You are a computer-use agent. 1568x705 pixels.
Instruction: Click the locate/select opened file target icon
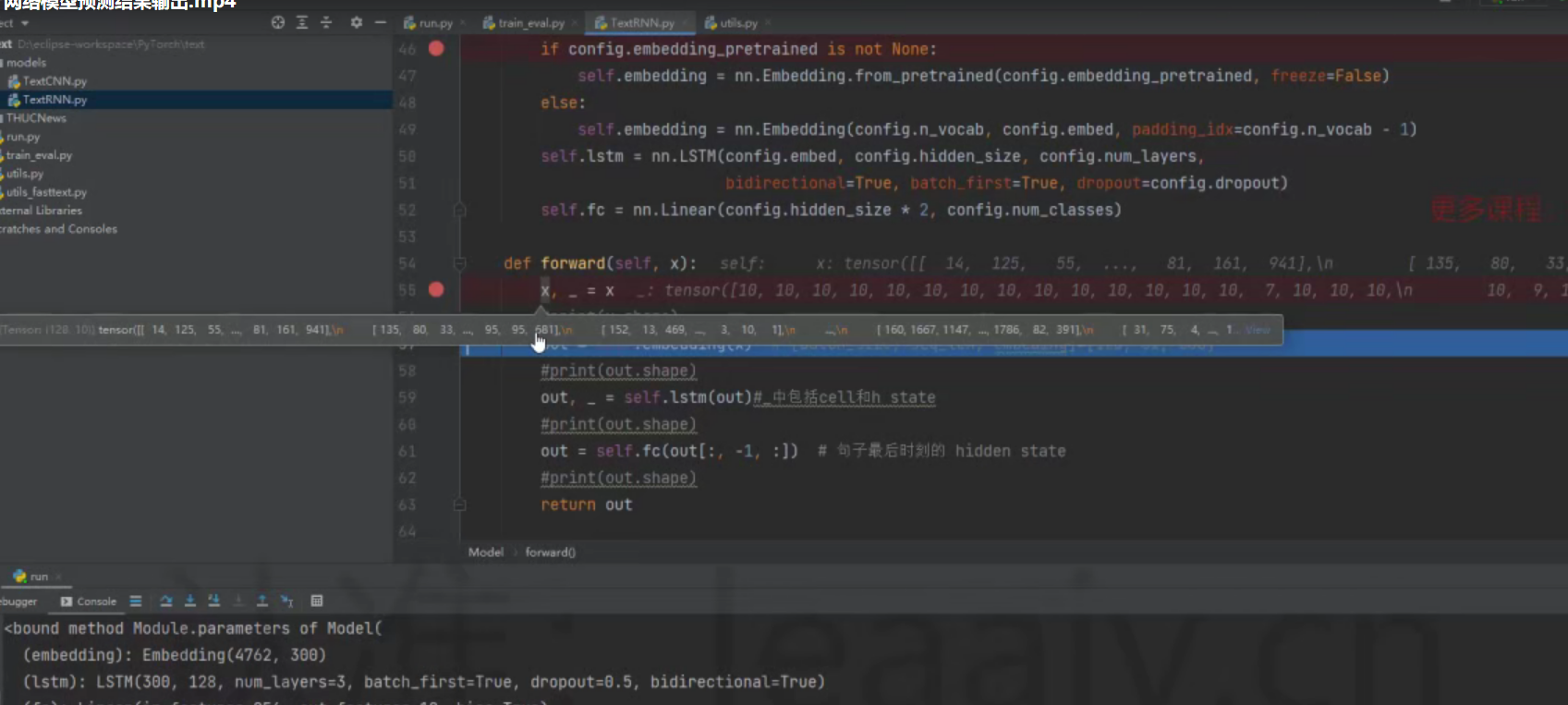[278, 22]
